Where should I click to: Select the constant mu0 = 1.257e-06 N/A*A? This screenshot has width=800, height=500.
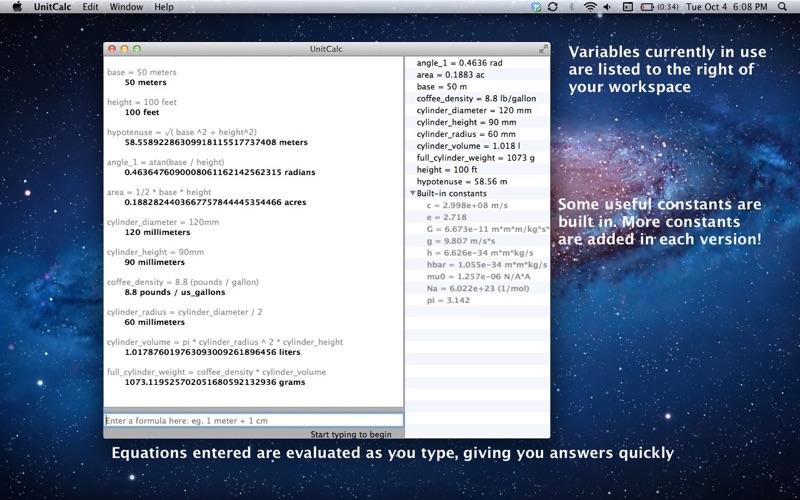pyautogui.click(x=478, y=277)
